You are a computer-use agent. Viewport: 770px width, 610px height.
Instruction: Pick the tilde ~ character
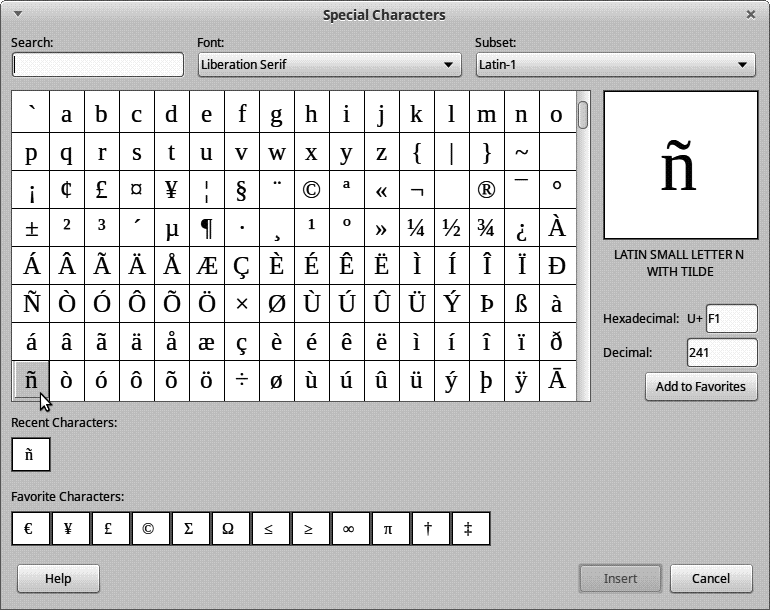521,152
